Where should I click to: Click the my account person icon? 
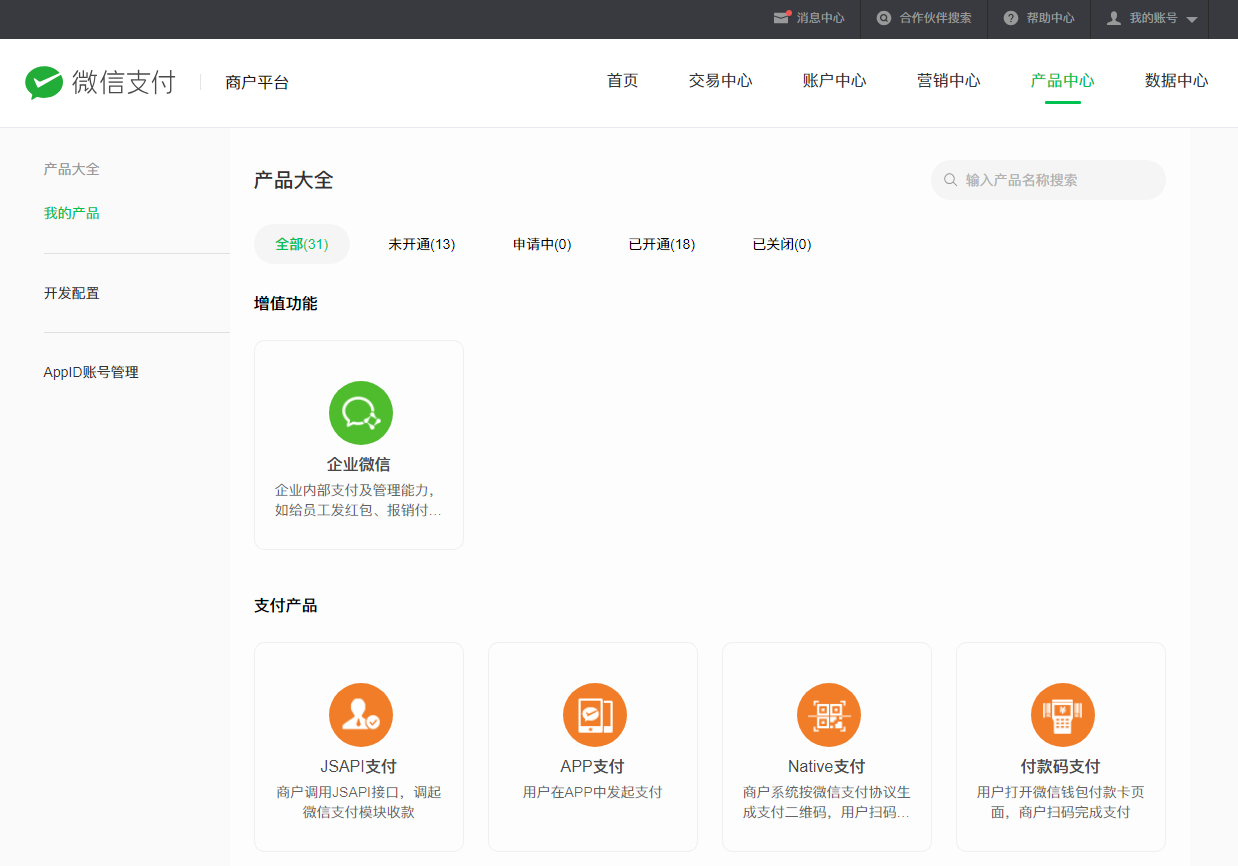(x=1113, y=18)
